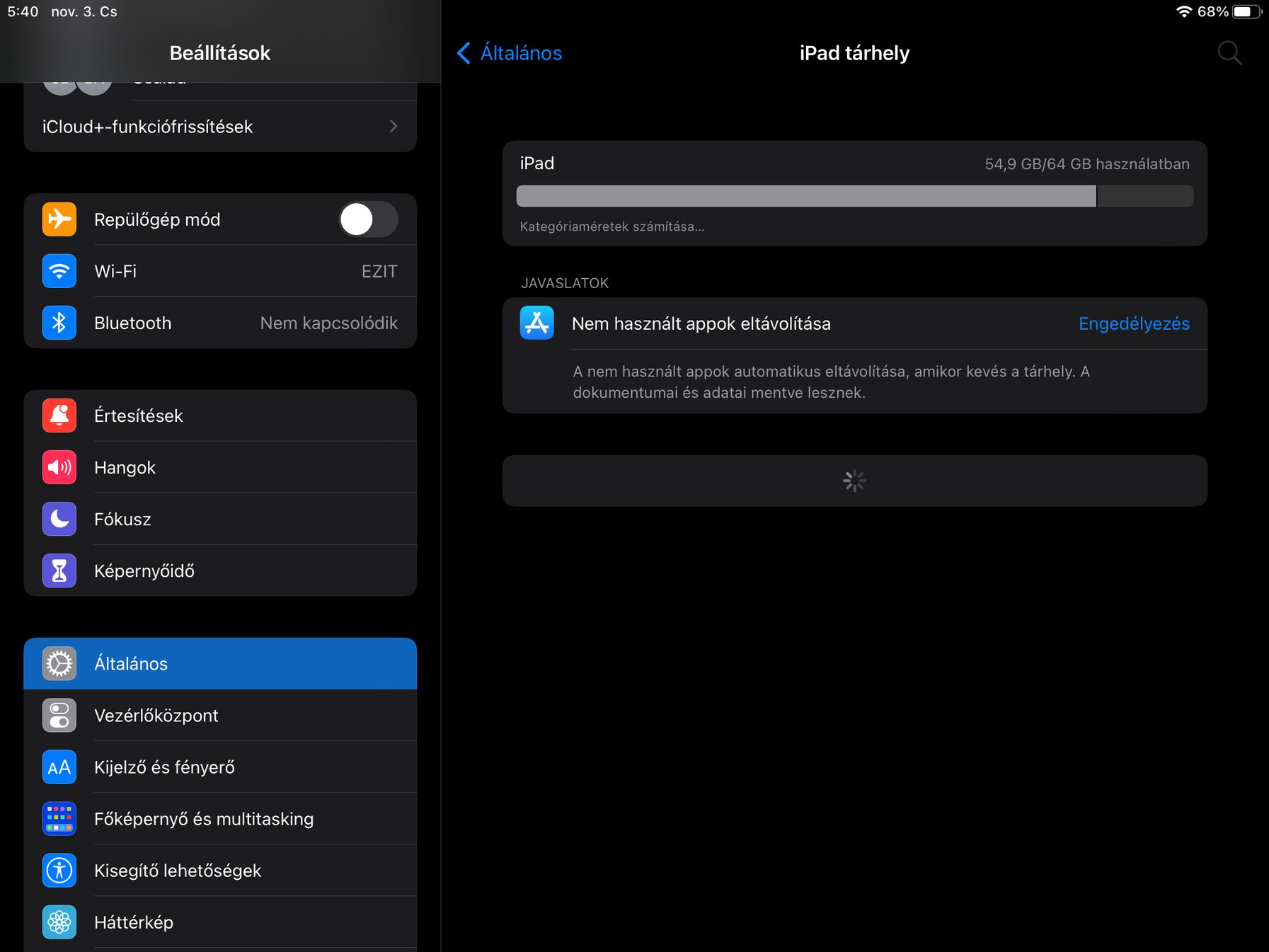Tap the Wi-Fi signal status bar icon
Image resolution: width=1269 pixels, height=952 pixels.
click(x=1184, y=11)
